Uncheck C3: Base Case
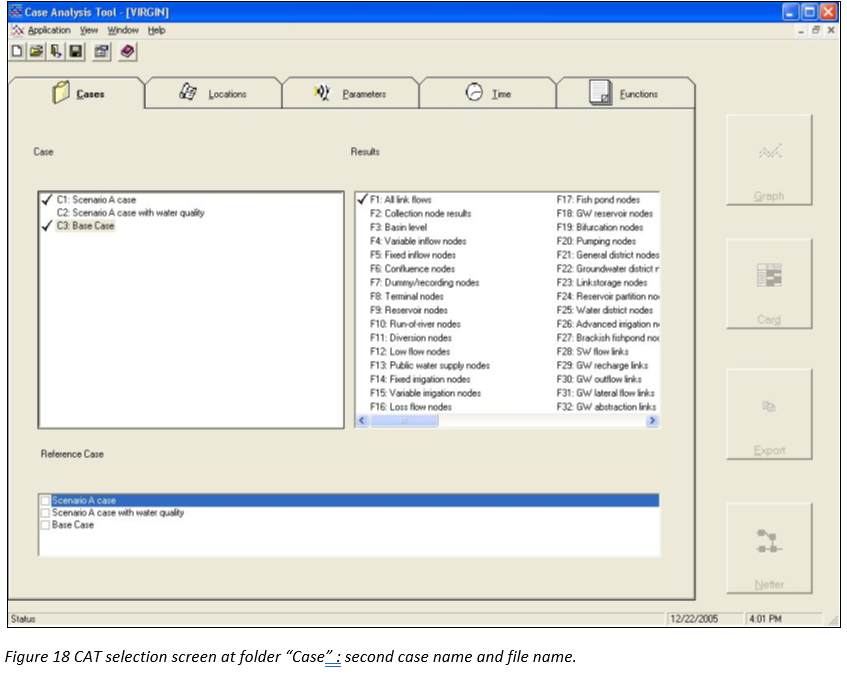The image size is (847, 675). (x=48, y=226)
